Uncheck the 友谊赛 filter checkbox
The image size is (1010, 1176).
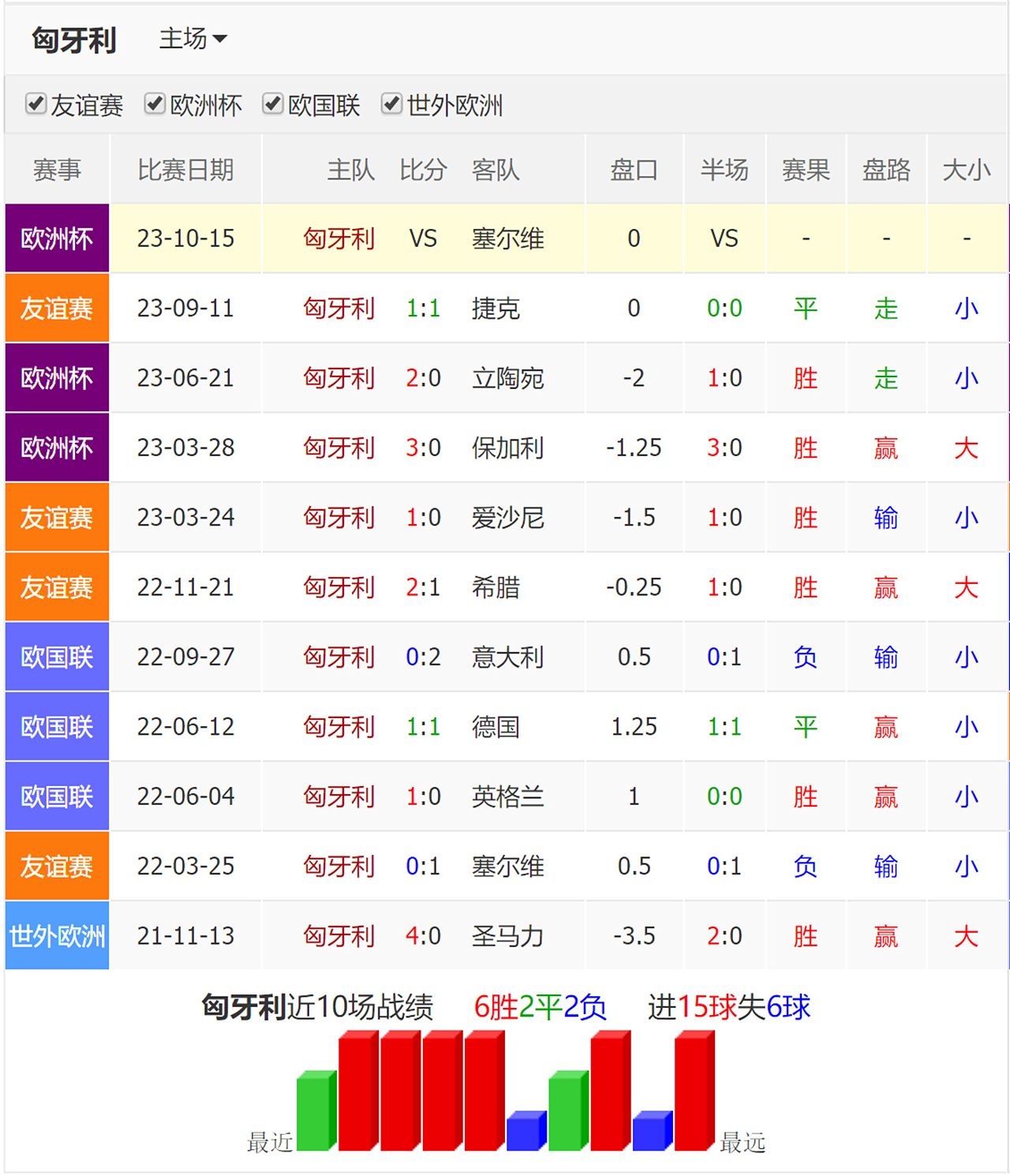point(36,103)
